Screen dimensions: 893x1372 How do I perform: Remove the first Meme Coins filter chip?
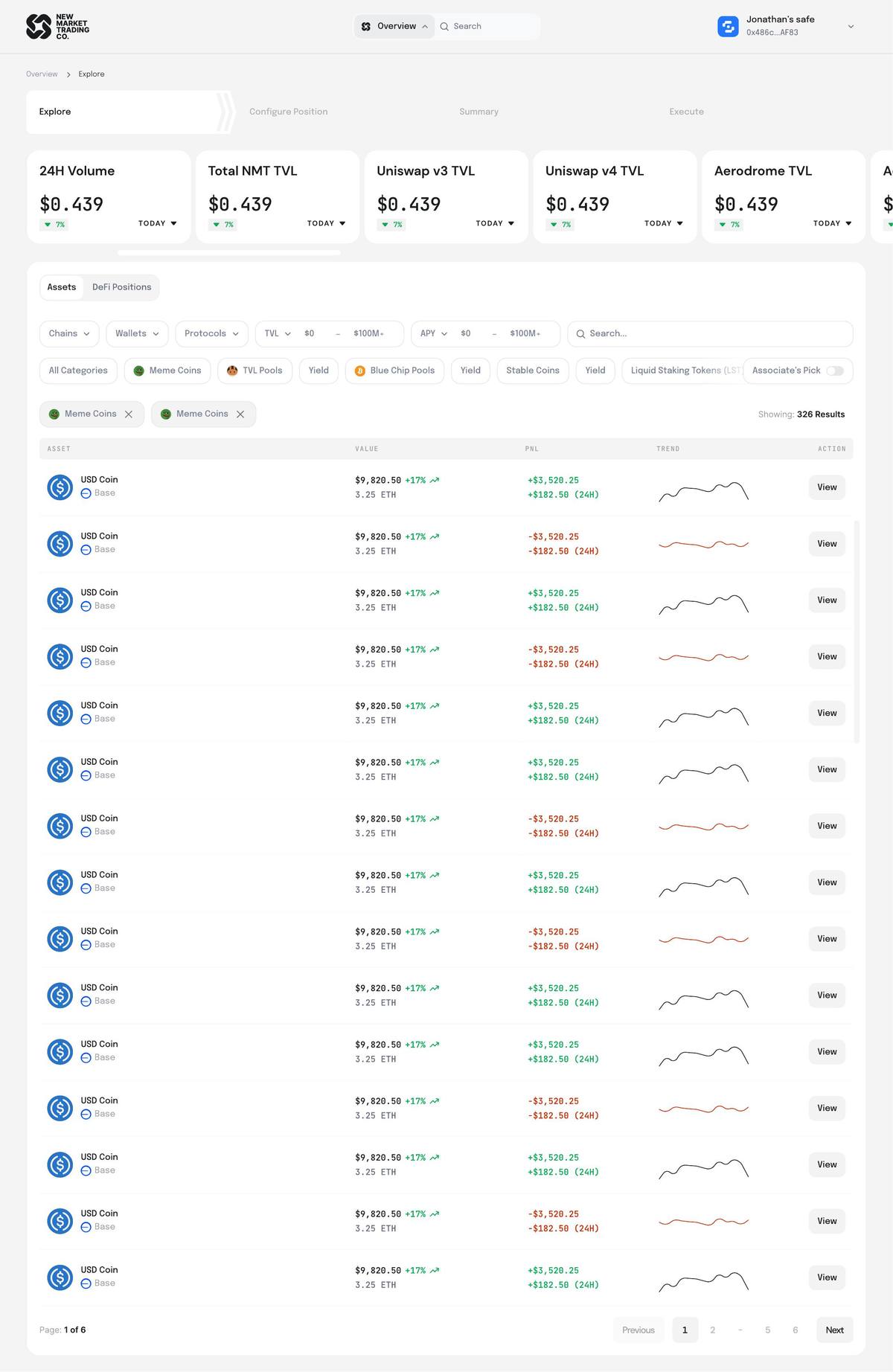(x=129, y=414)
